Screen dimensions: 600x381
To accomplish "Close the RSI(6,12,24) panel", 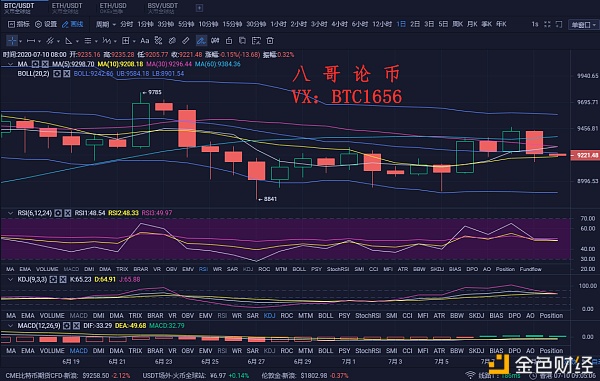I will [68, 213].
